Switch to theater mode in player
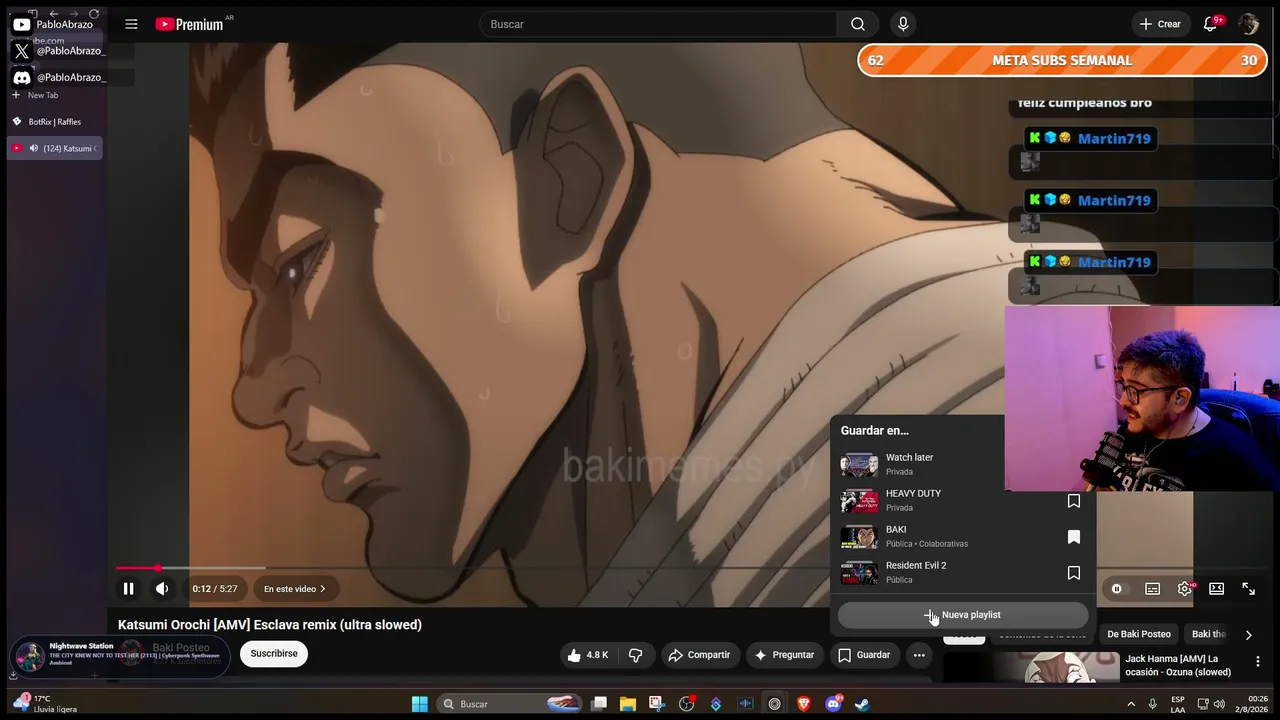The height and width of the screenshot is (720, 1280). 1217,589
